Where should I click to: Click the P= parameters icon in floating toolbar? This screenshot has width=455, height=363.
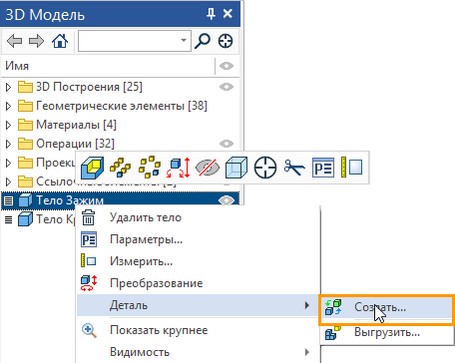(323, 167)
